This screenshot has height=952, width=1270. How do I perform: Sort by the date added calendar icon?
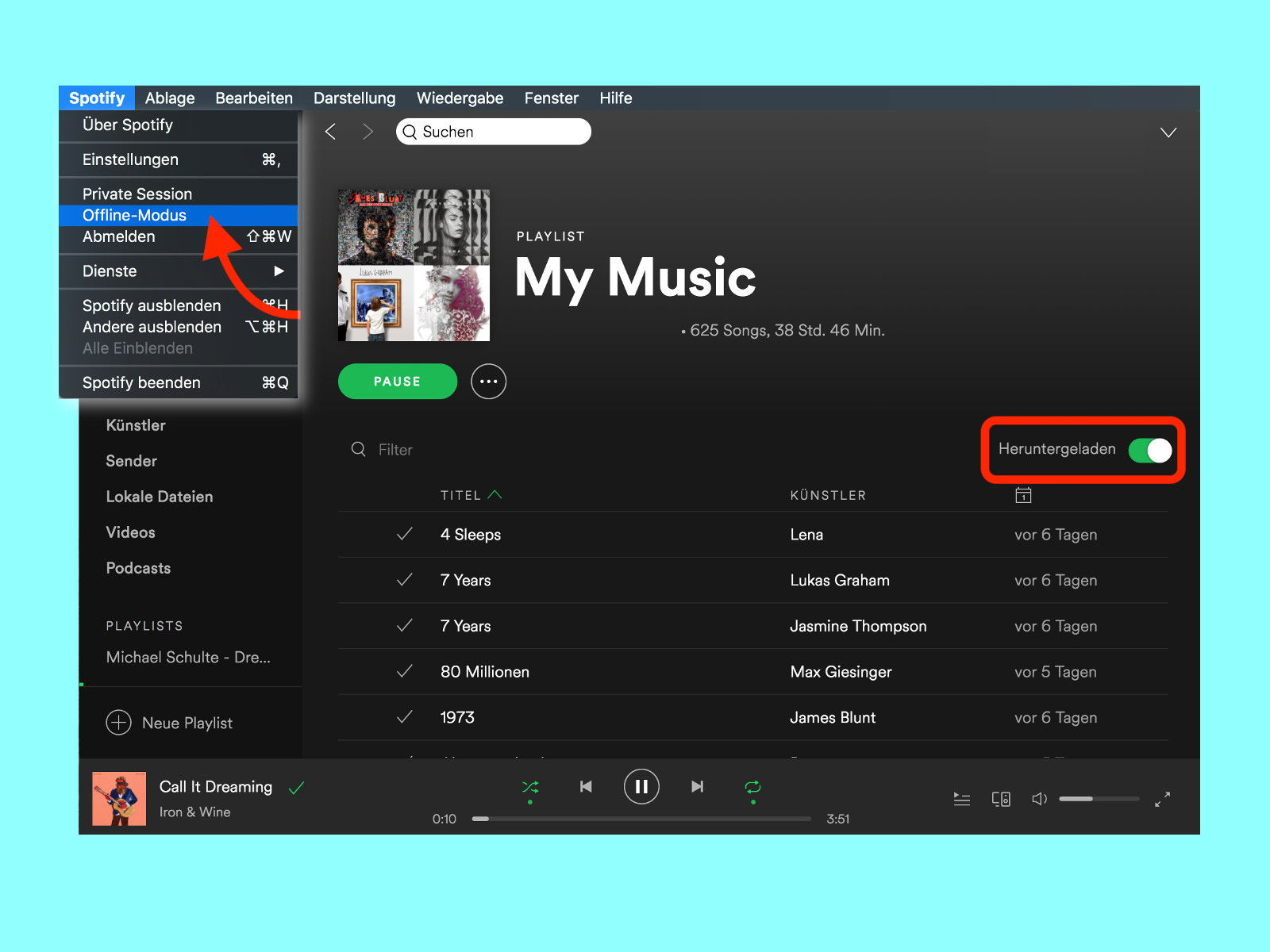(1023, 495)
